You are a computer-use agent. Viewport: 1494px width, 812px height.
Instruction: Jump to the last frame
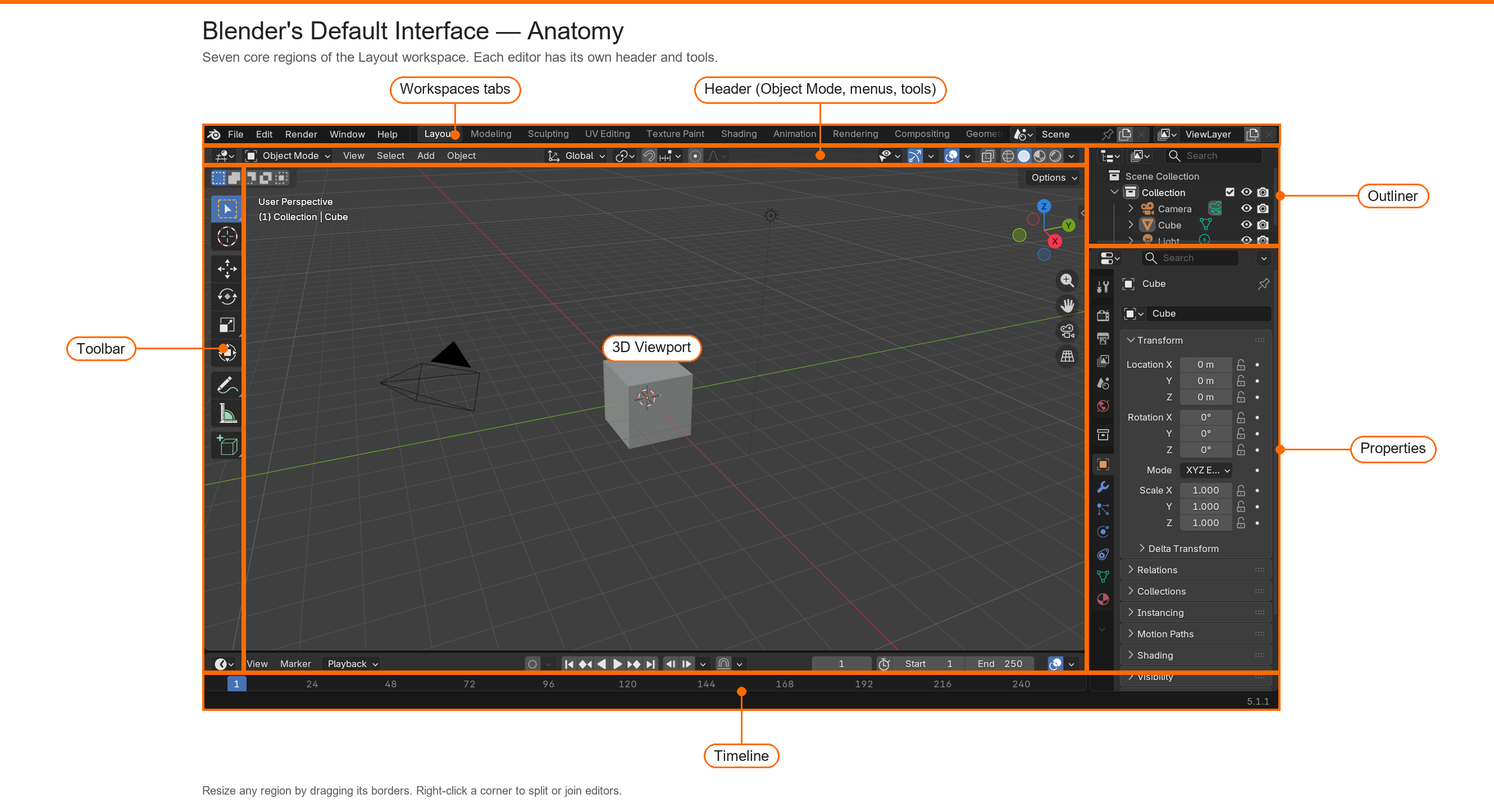click(x=651, y=664)
